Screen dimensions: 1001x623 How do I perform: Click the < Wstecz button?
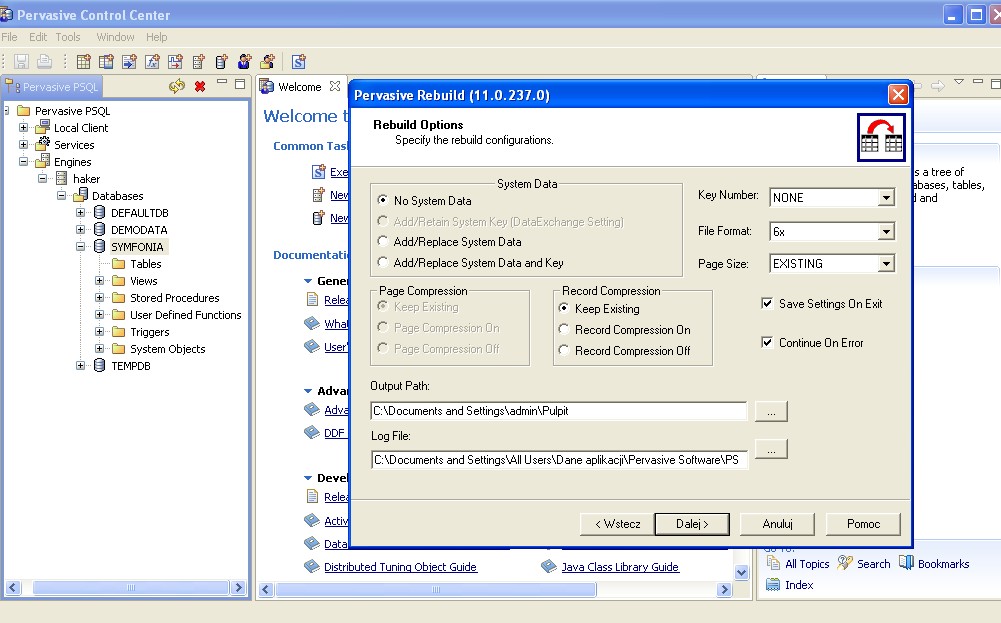point(617,524)
